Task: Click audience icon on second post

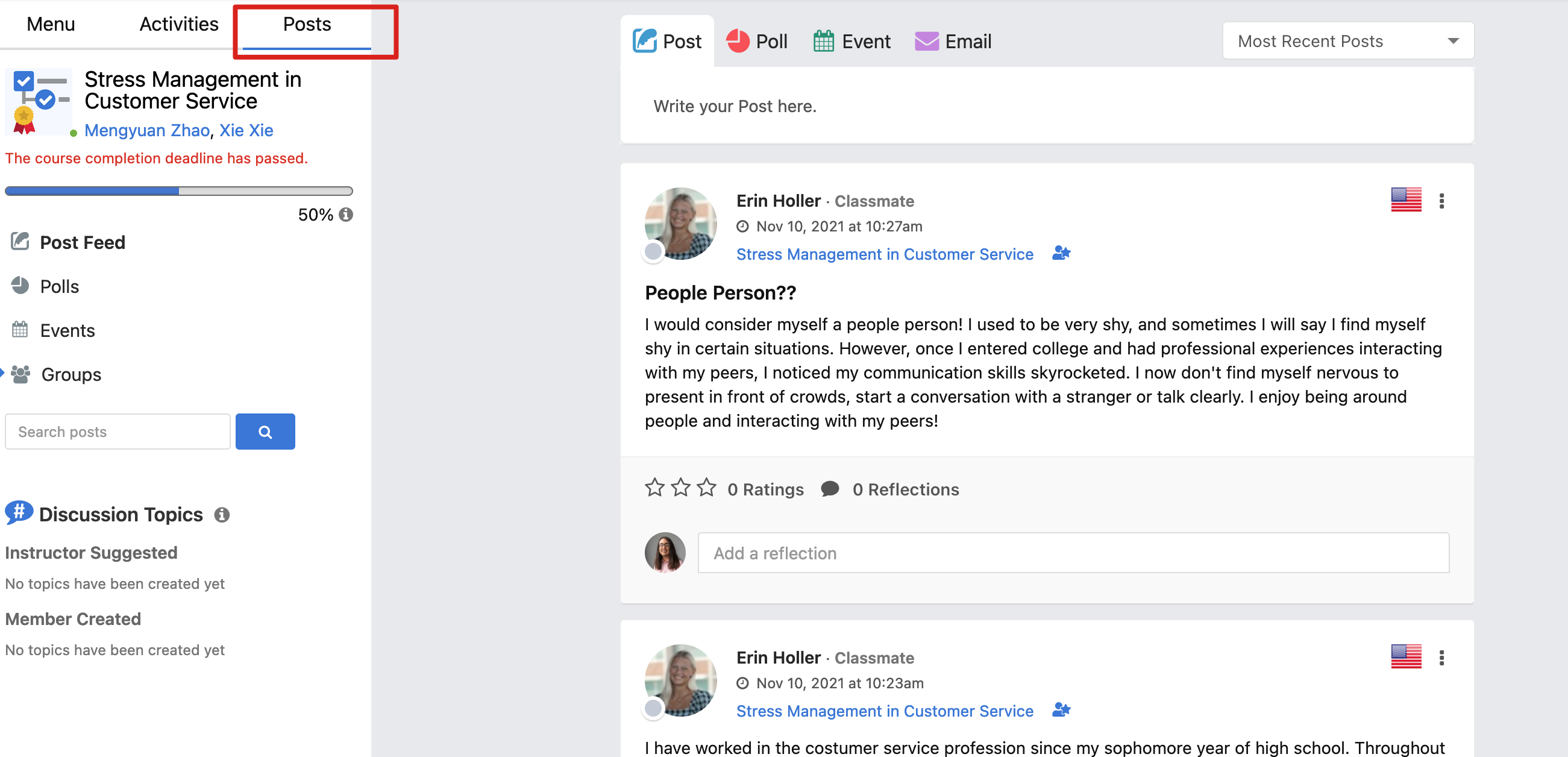Action: 1061,709
